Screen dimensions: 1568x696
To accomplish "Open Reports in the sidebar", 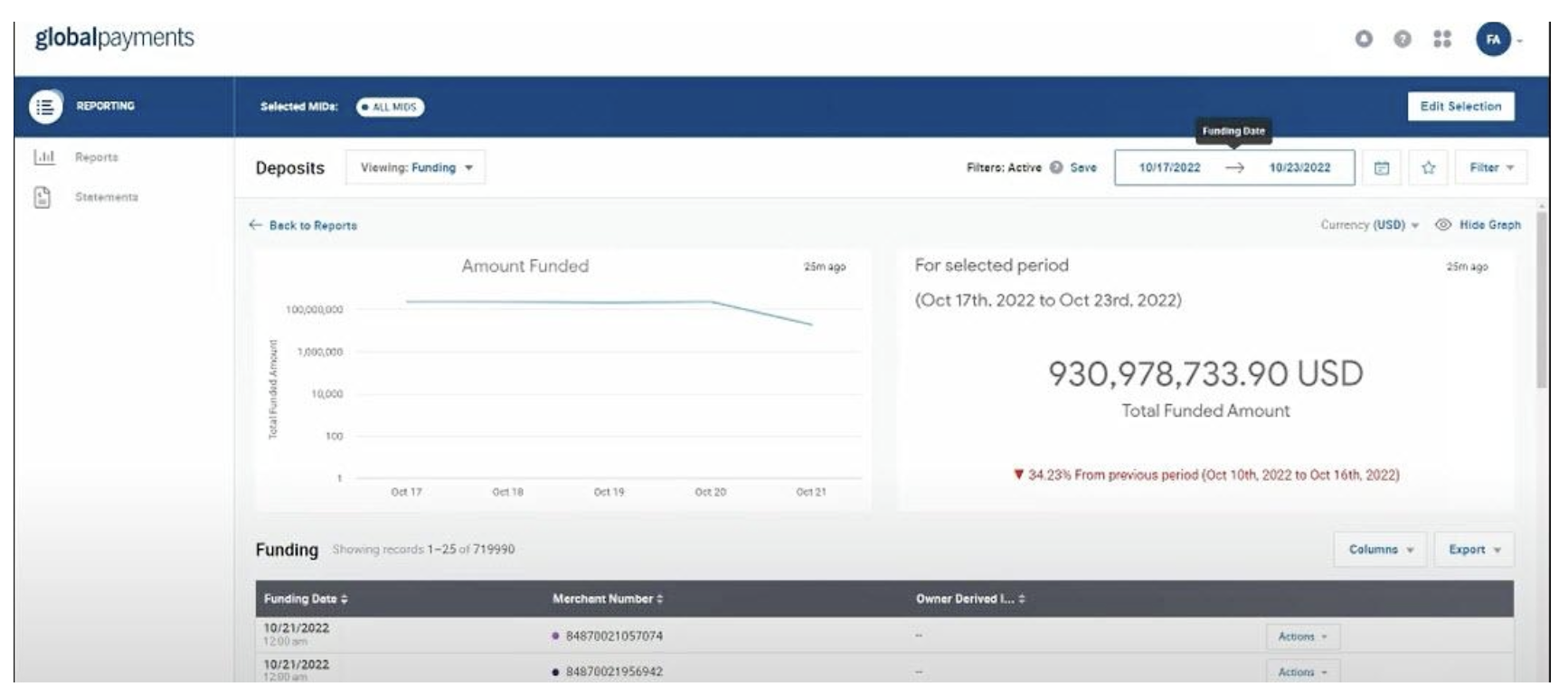I will click(96, 157).
